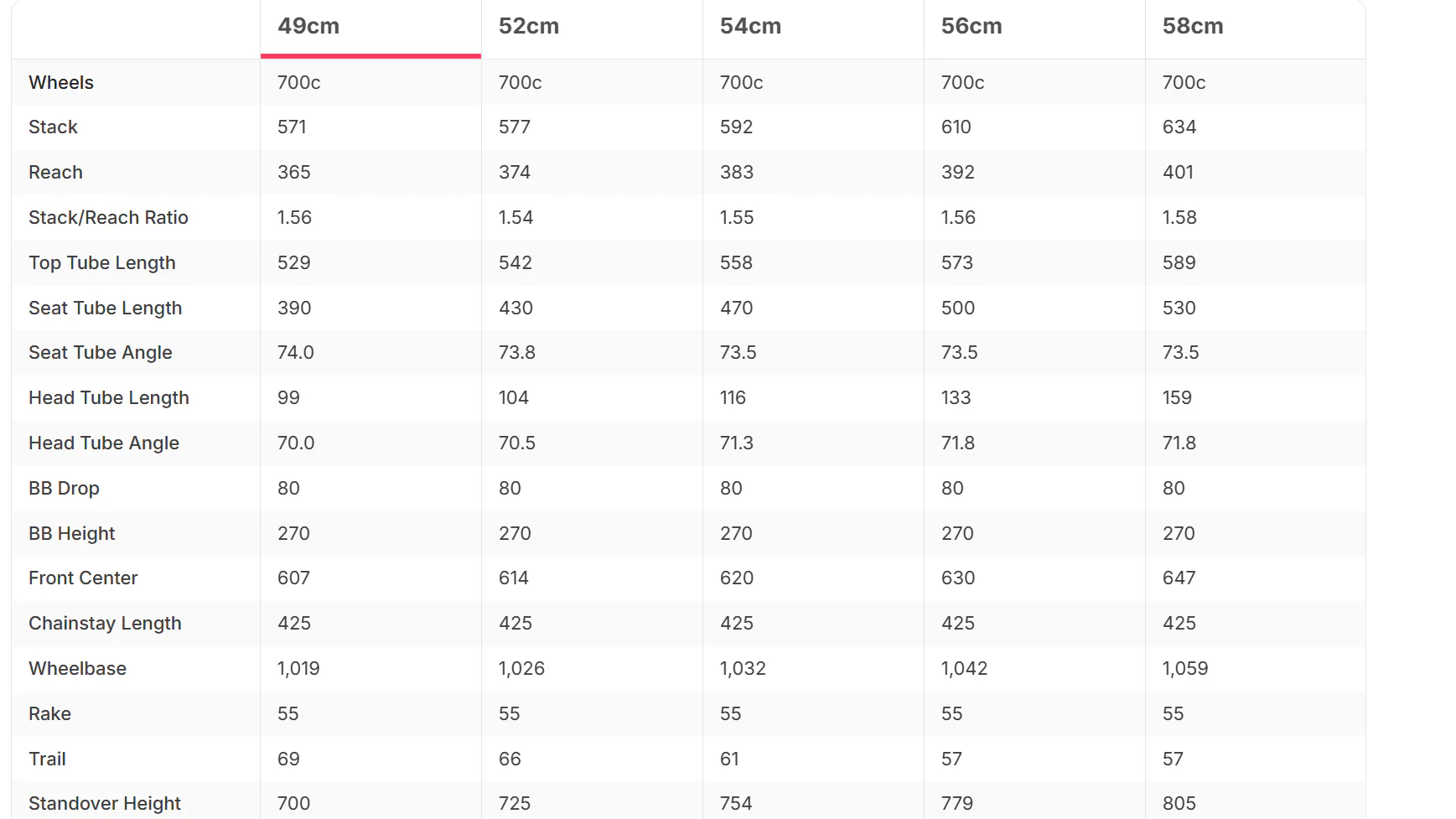
Task: Choose the 56cm size column header
Action: pyautogui.click(x=972, y=26)
